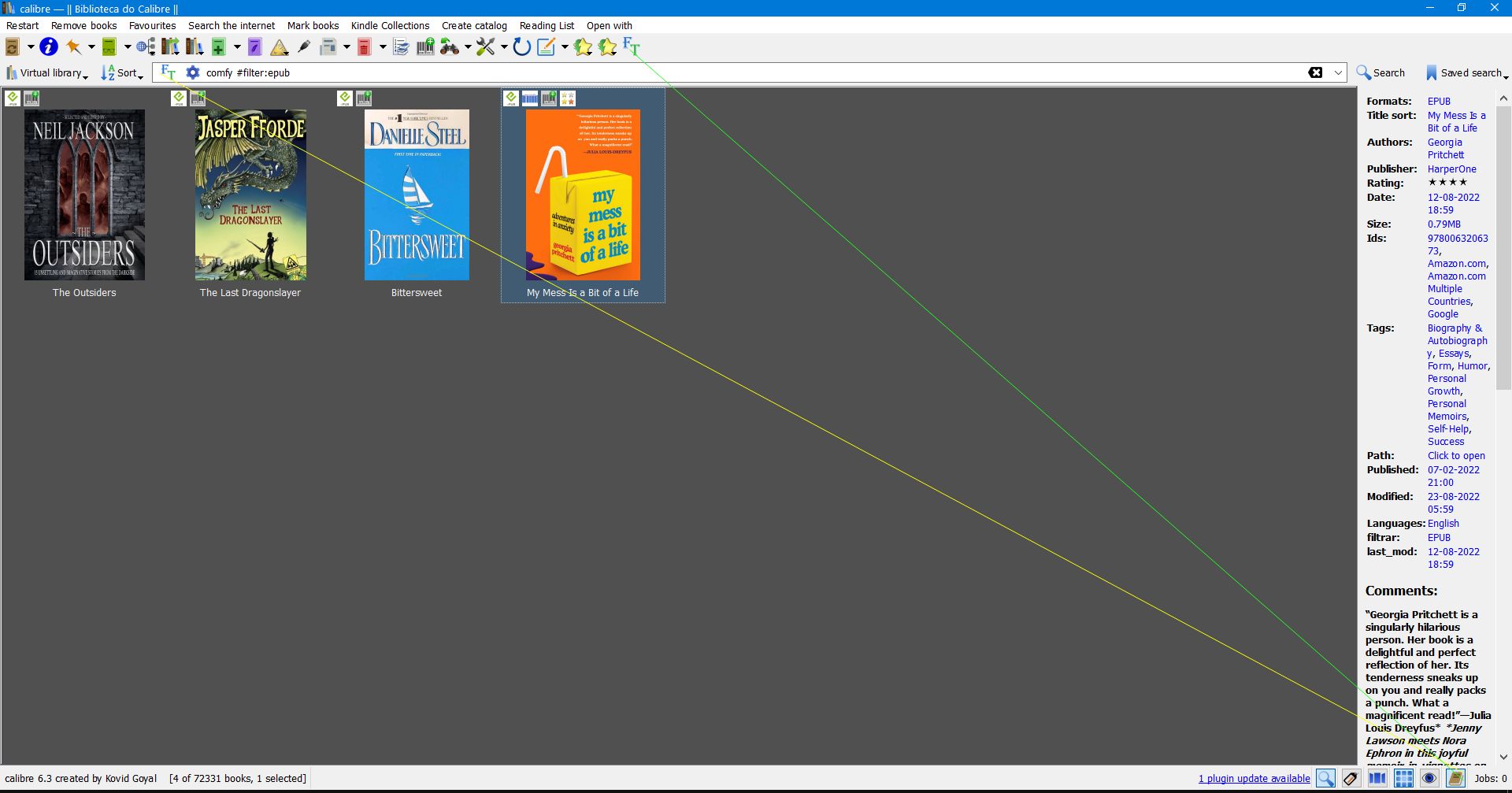This screenshot has width=1512, height=793.
Task: Click the black pen toolbar icon
Action: coord(304,47)
